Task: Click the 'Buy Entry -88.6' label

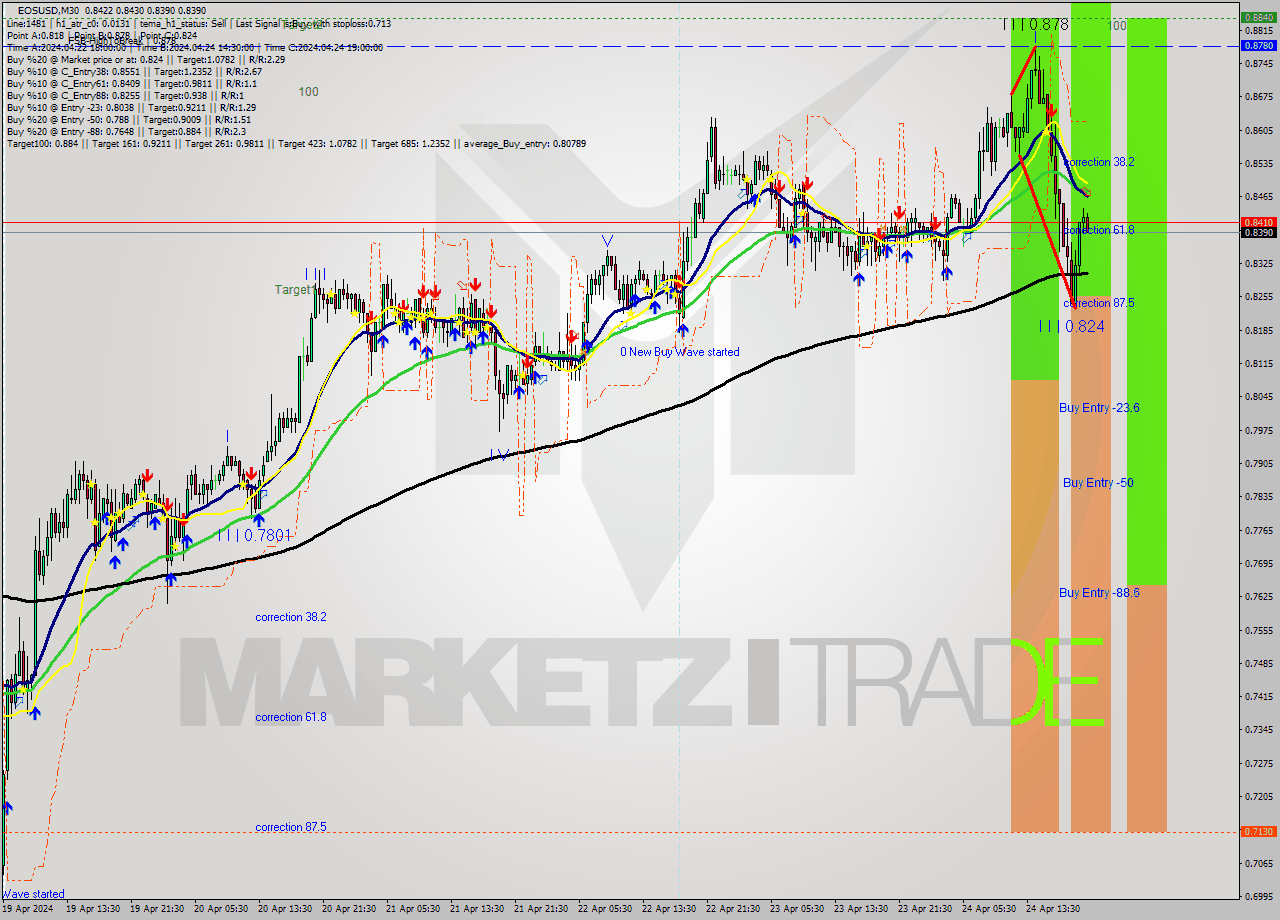Action: click(x=1099, y=593)
